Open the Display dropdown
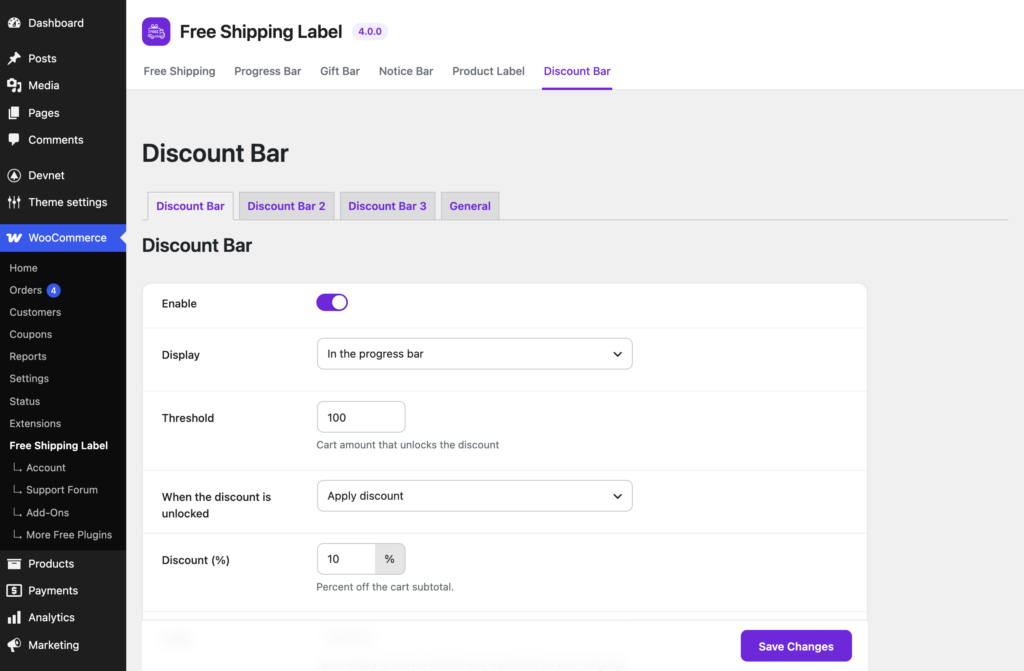1024x671 pixels. pos(475,353)
